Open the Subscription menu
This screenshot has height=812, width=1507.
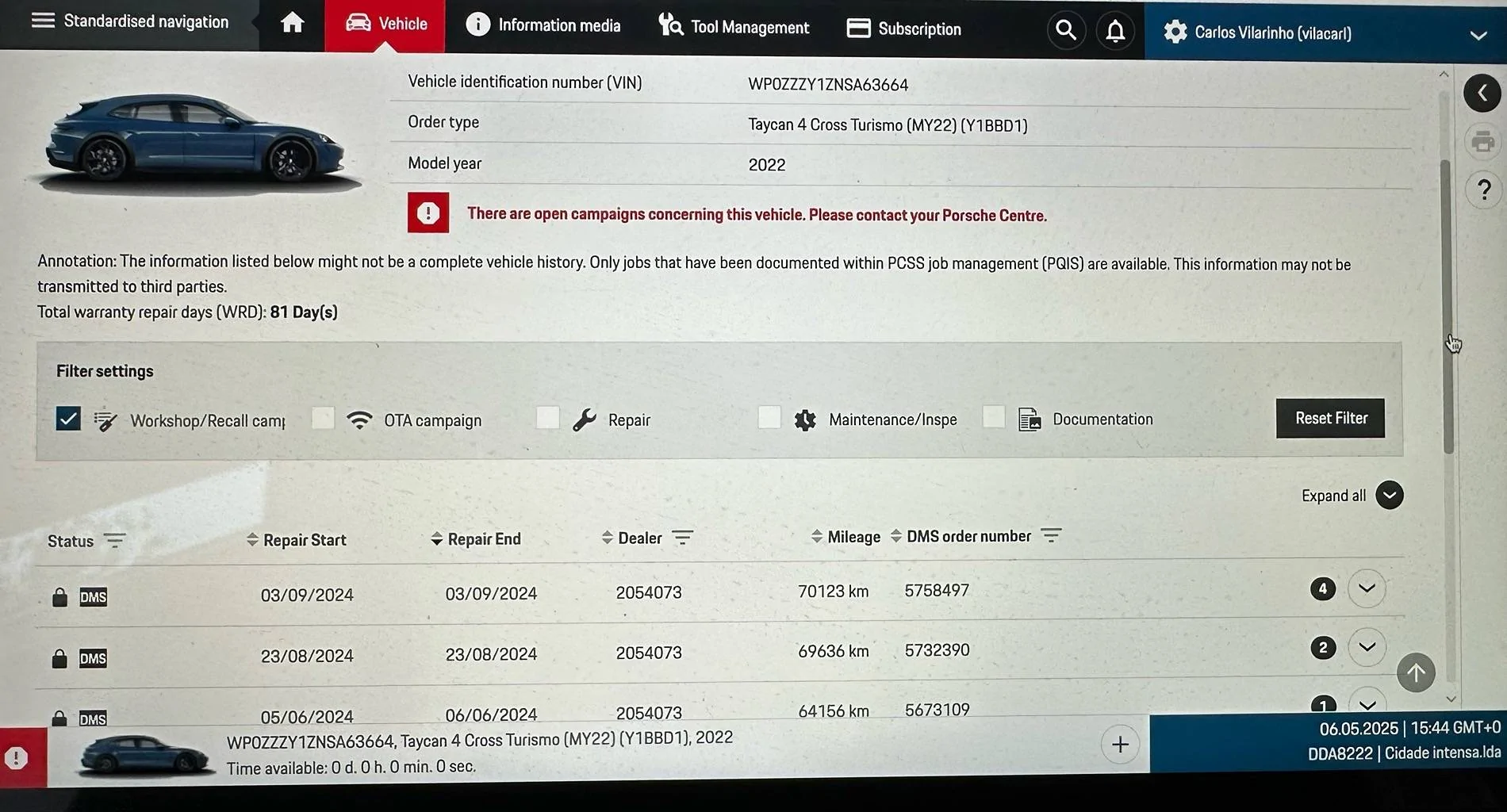[903, 29]
